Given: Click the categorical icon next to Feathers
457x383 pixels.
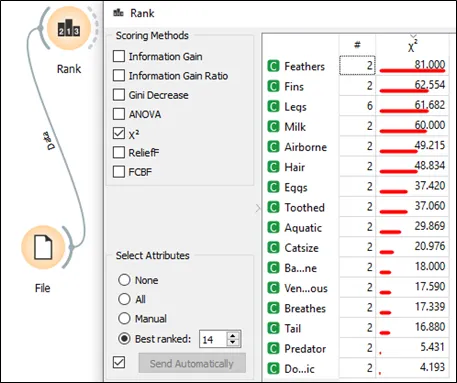Looking at the screenshot, I should [273, 66].
